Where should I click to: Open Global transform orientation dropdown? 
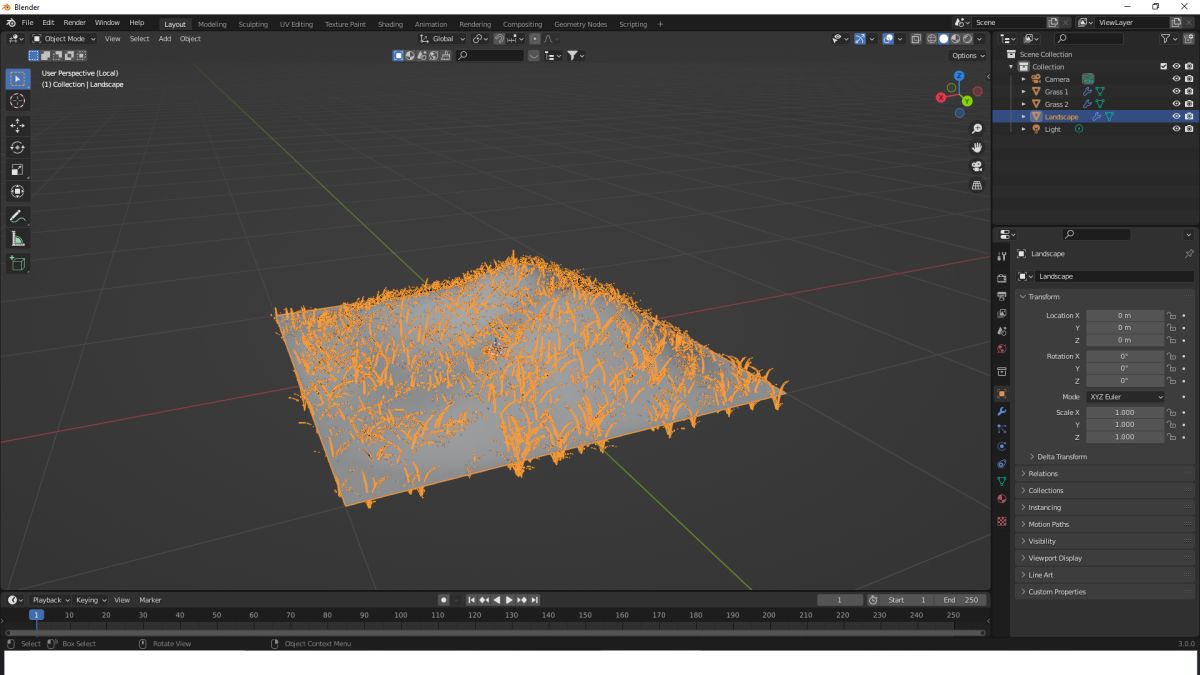(442, 39)
